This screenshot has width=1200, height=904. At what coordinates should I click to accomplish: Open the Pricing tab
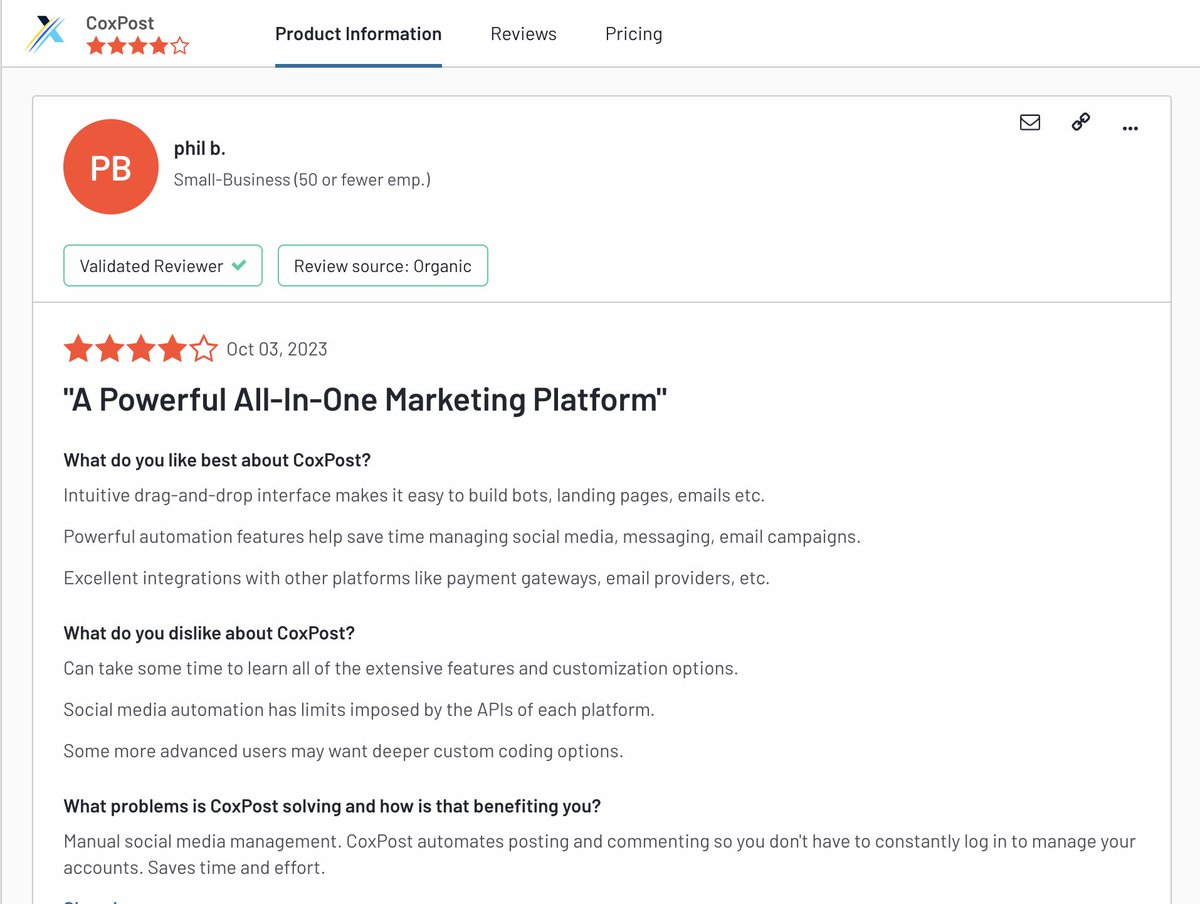[633, 34]
